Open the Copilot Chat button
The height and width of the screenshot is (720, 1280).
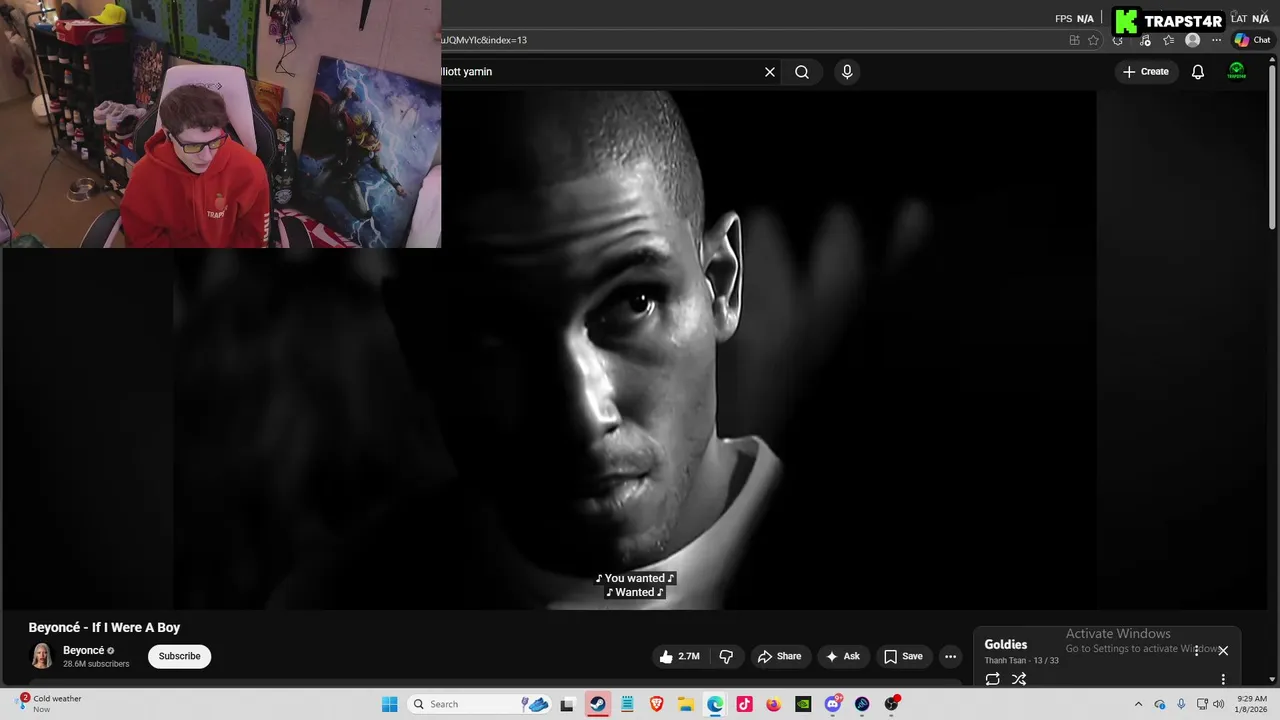coord(1252,40)
